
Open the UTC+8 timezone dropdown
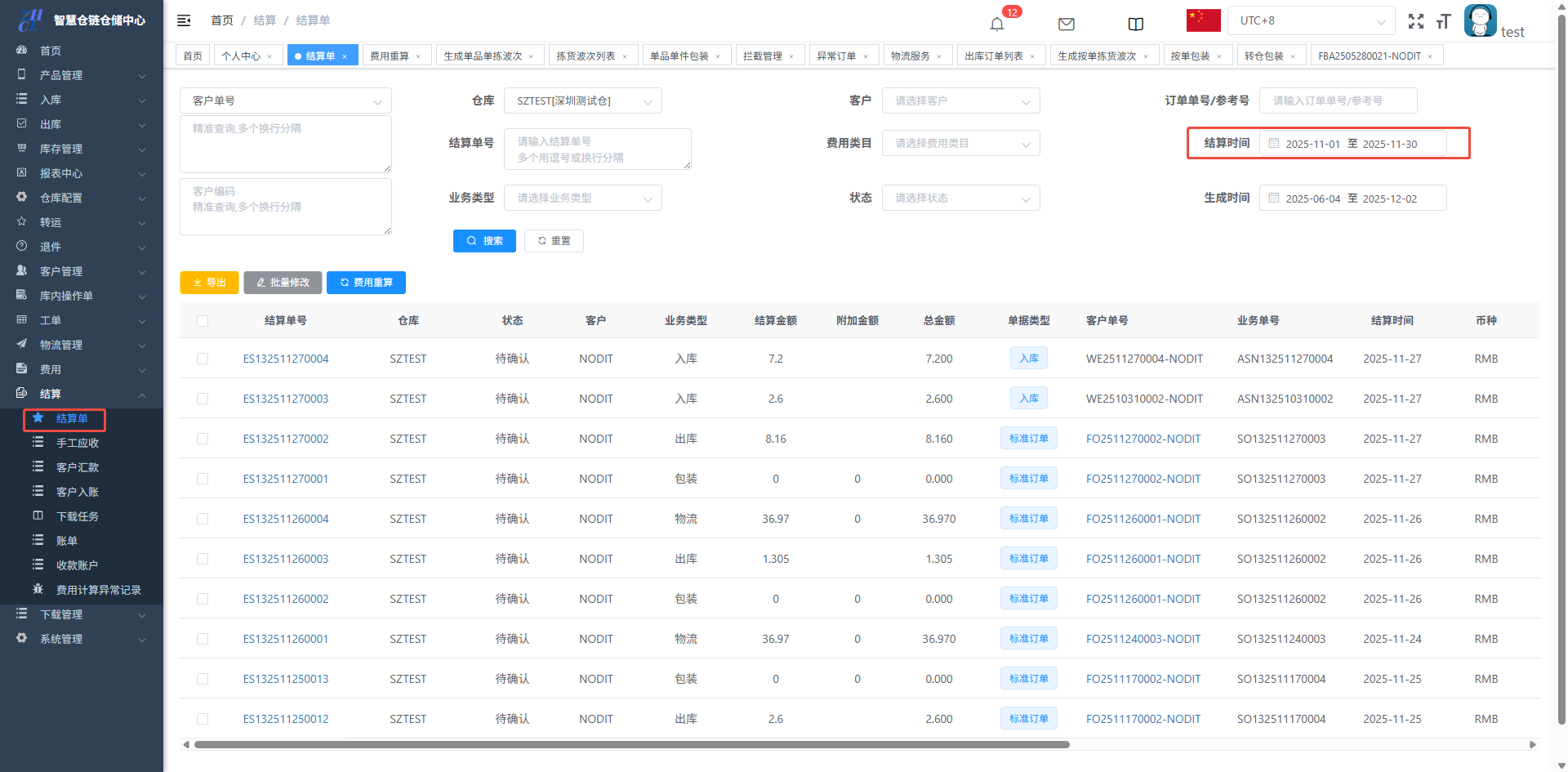(x=1311, y=21)
